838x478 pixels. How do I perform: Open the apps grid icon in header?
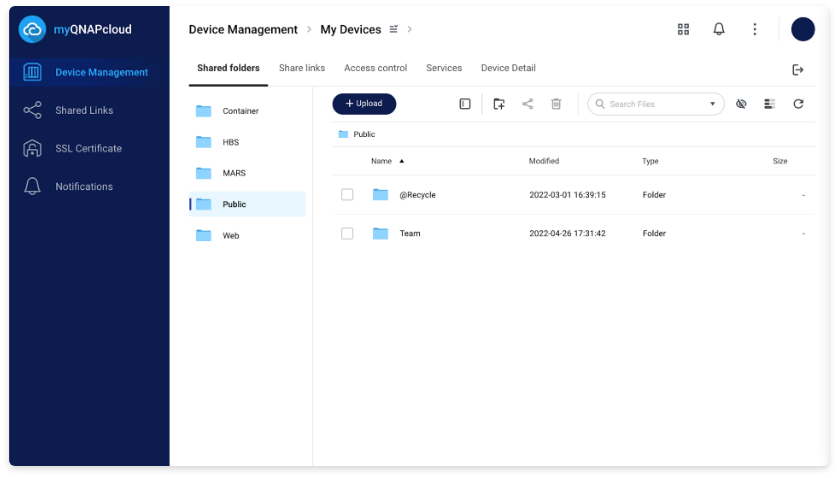[683, 29]
